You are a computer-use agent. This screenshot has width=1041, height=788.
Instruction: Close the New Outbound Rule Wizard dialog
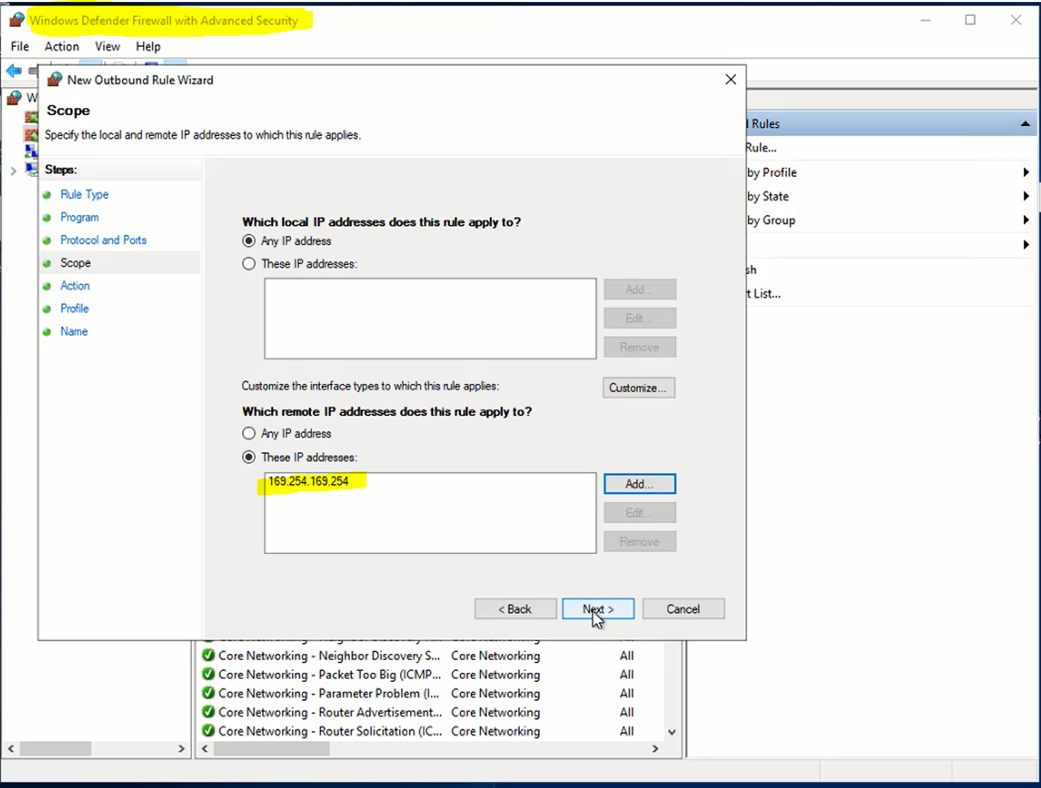coord(730,80)
